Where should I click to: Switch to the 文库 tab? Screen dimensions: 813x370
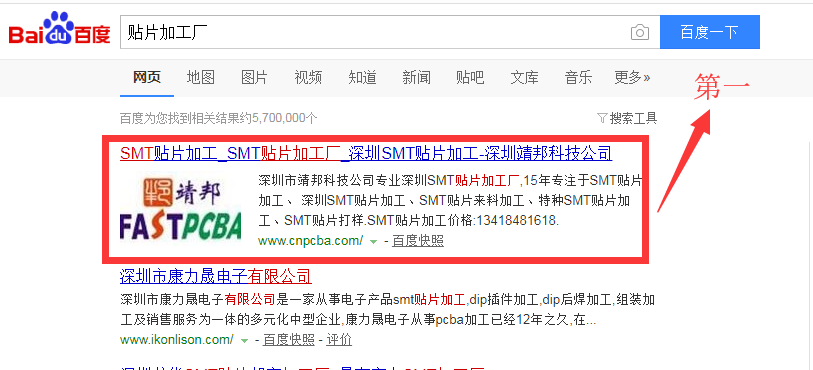(524, 78)
